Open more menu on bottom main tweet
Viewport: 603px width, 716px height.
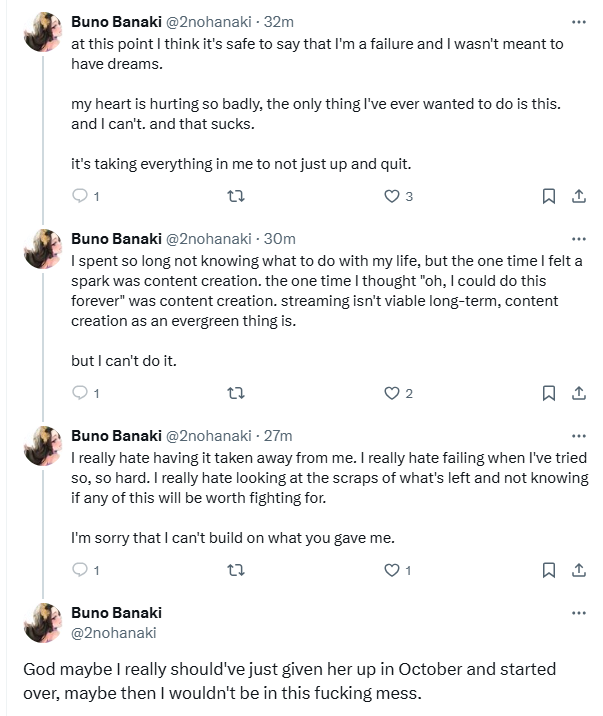tap(578, 613)
